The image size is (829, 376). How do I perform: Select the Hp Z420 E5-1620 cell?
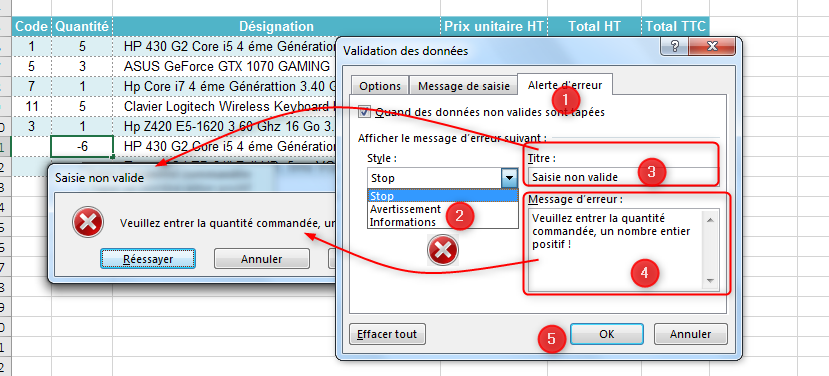(x=225, y=126)
